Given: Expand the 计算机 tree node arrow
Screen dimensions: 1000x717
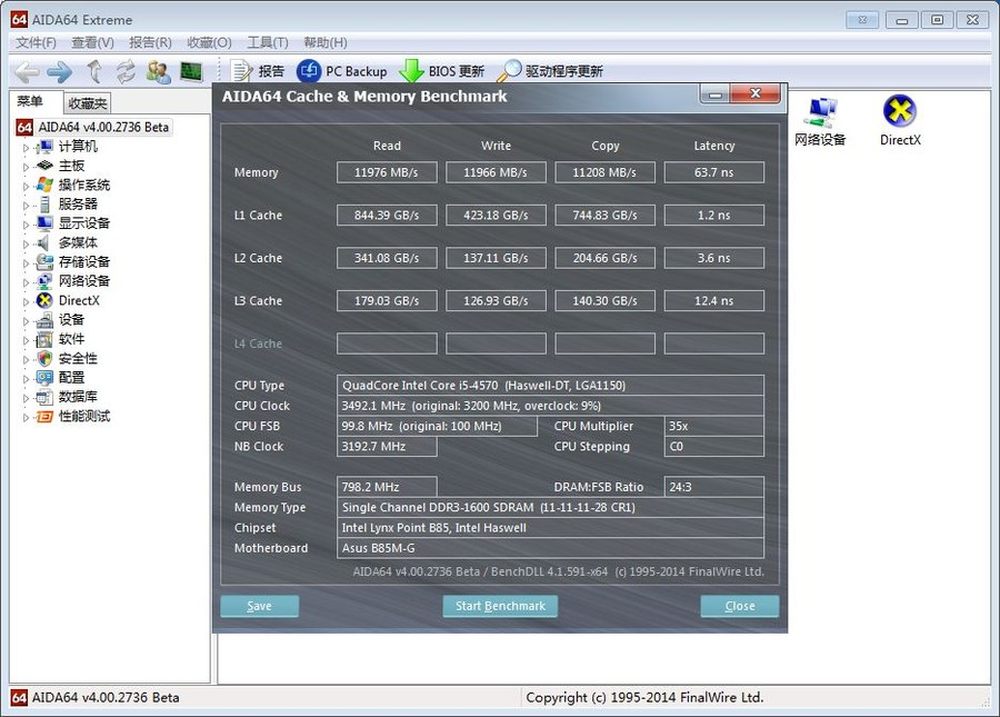Looking at the screenshot, I should (26, 148).
